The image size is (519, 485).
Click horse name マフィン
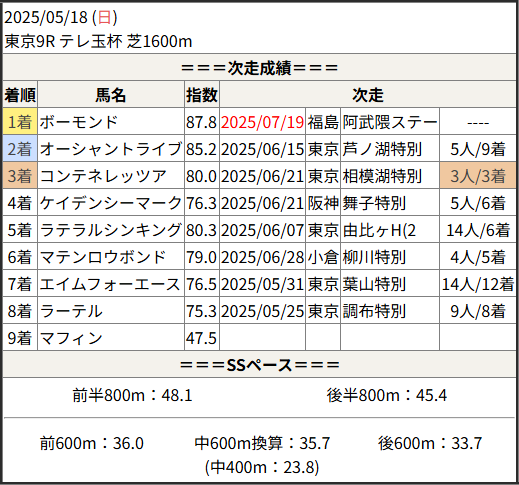point(71,338)
